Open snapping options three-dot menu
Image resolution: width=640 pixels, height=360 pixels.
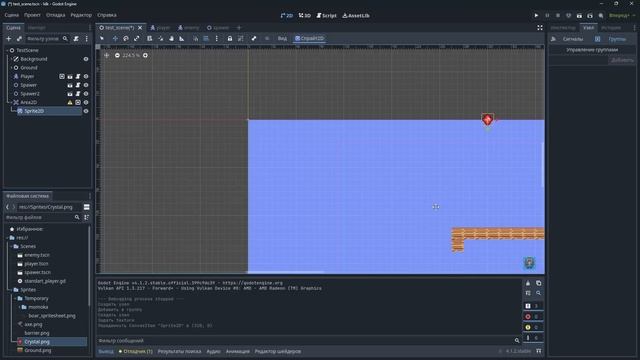click(217, 38)
